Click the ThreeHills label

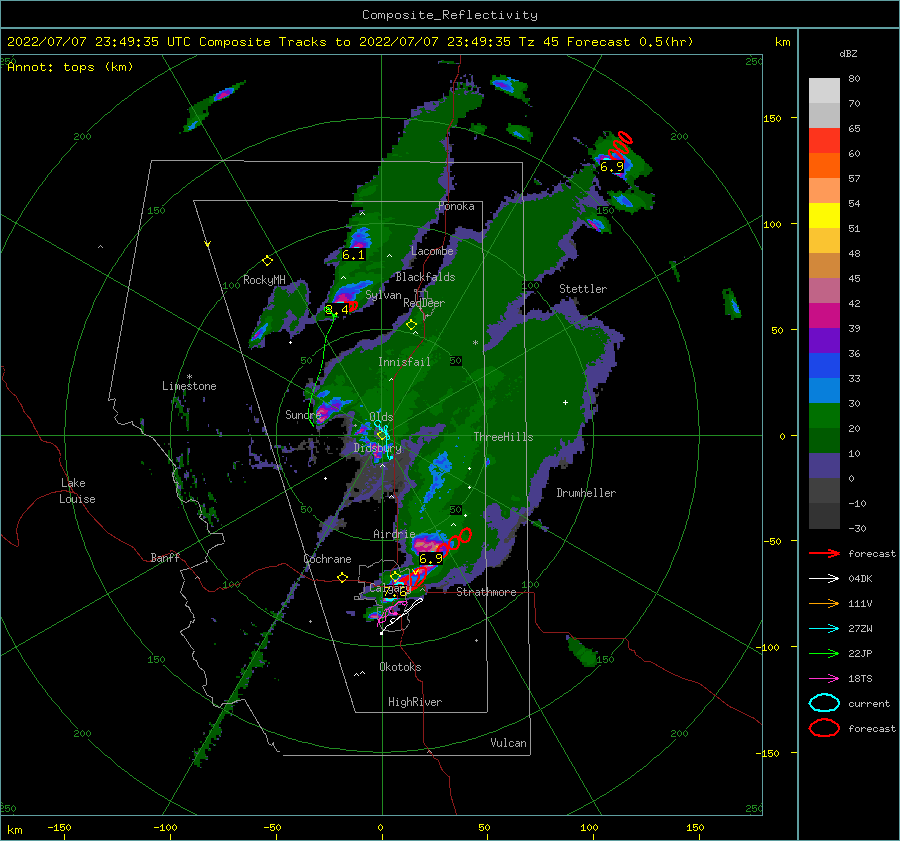point(503,437)
